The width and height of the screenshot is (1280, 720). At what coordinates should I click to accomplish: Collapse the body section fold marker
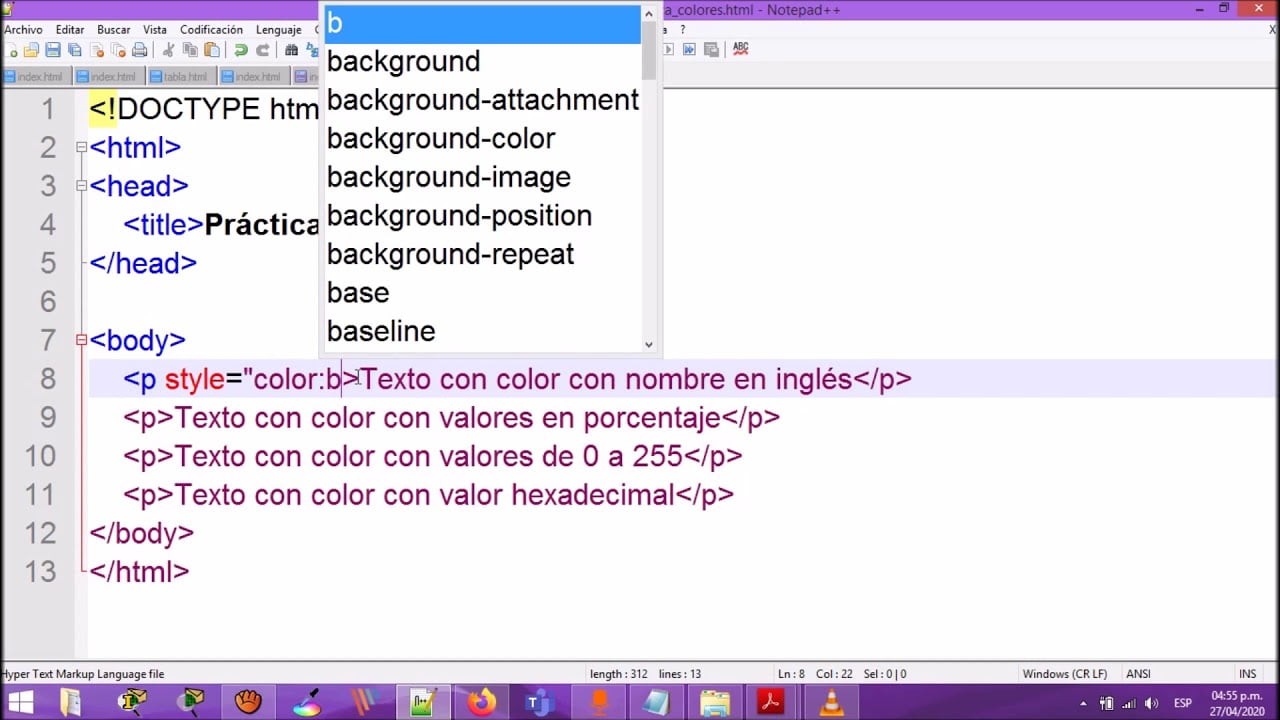tap(81, 340)
